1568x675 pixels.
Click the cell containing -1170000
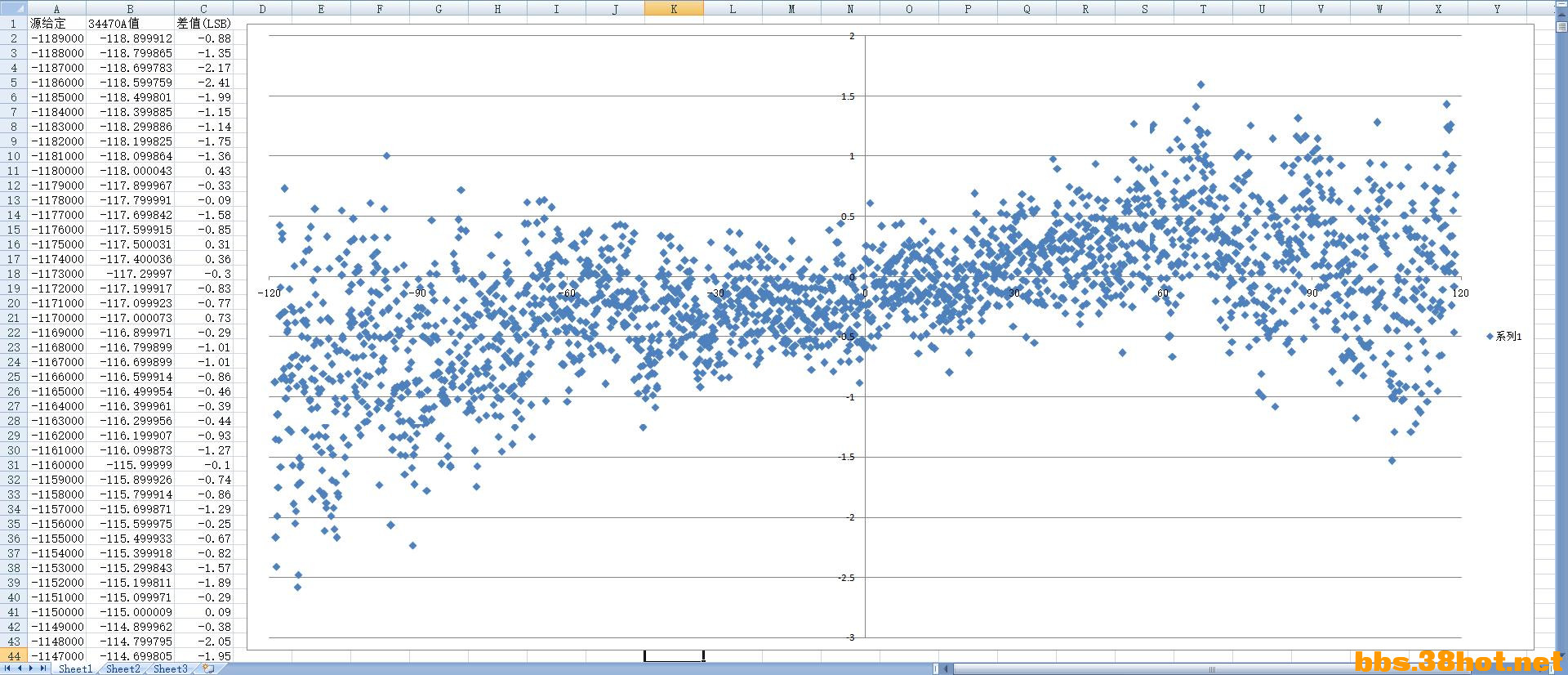coord(56,318)
